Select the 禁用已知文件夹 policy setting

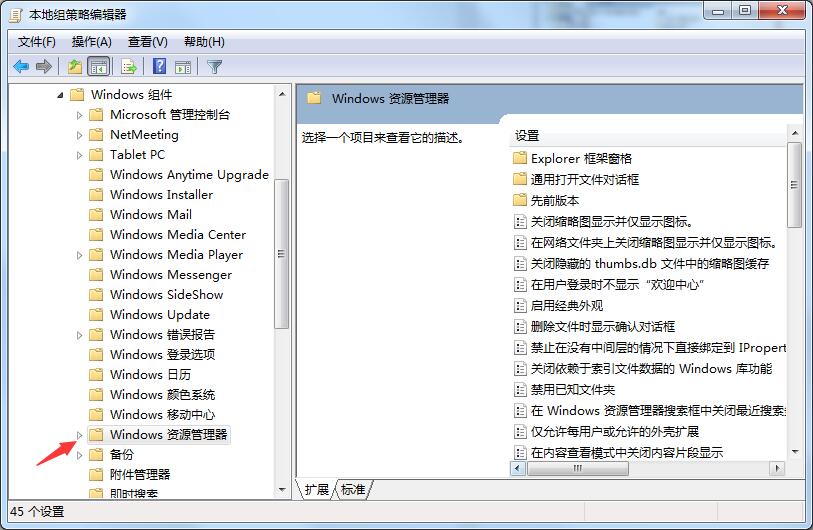(x=572, y=389)
